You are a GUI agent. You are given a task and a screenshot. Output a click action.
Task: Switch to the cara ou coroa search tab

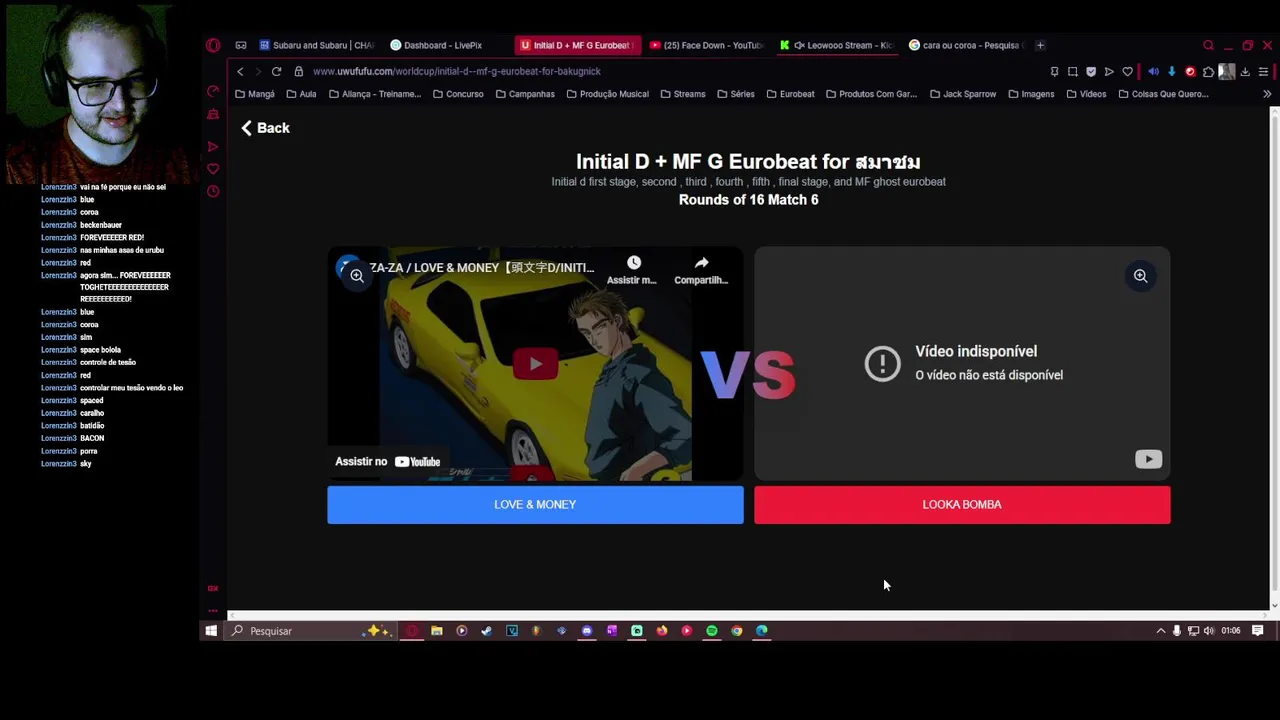coord(966,45)
